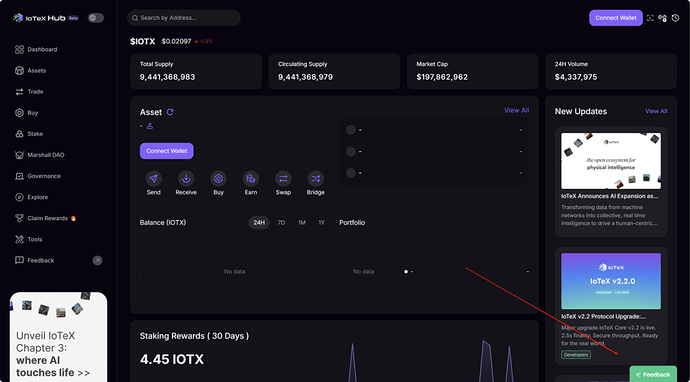Open the Bridge icon
This screenshot has height=382, width=690.
click(316, 178)
